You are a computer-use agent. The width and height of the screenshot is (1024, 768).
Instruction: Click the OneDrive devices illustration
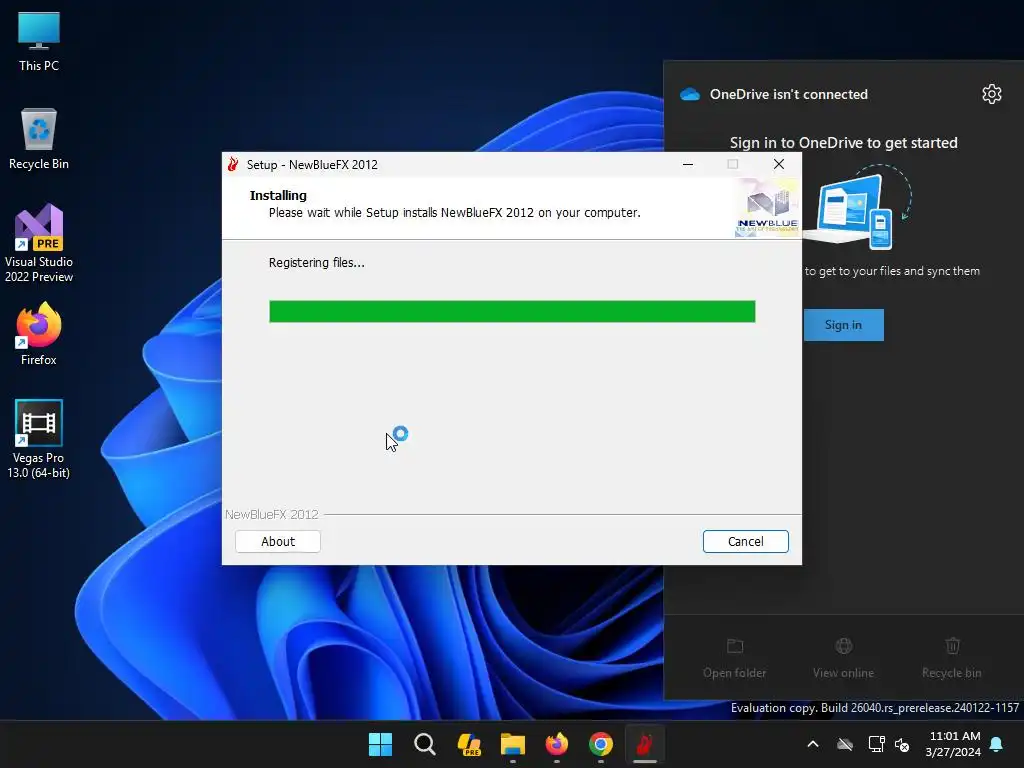[x=856, y=208]
